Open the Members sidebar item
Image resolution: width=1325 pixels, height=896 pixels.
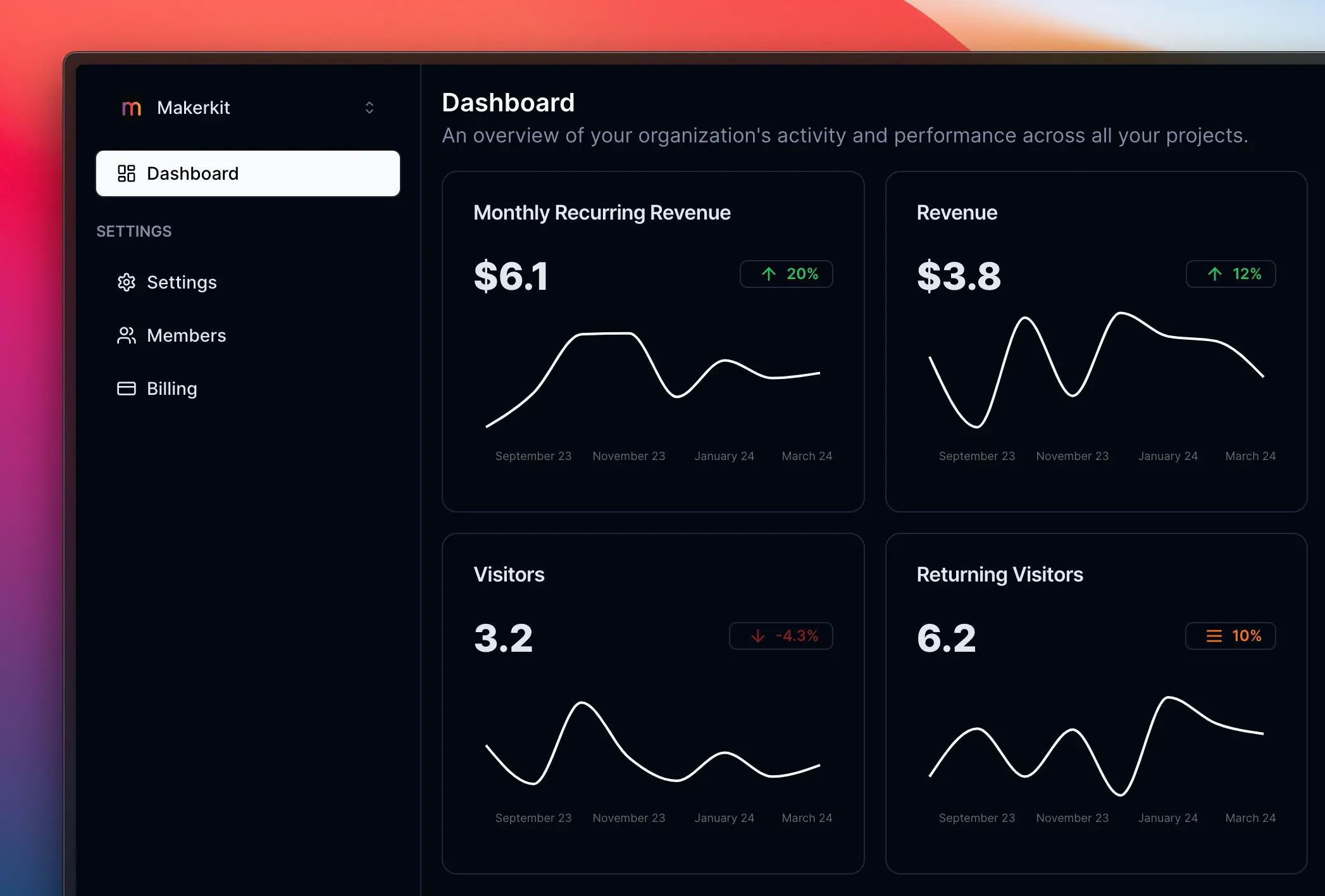pyautogui.click(x=186, y=335)
